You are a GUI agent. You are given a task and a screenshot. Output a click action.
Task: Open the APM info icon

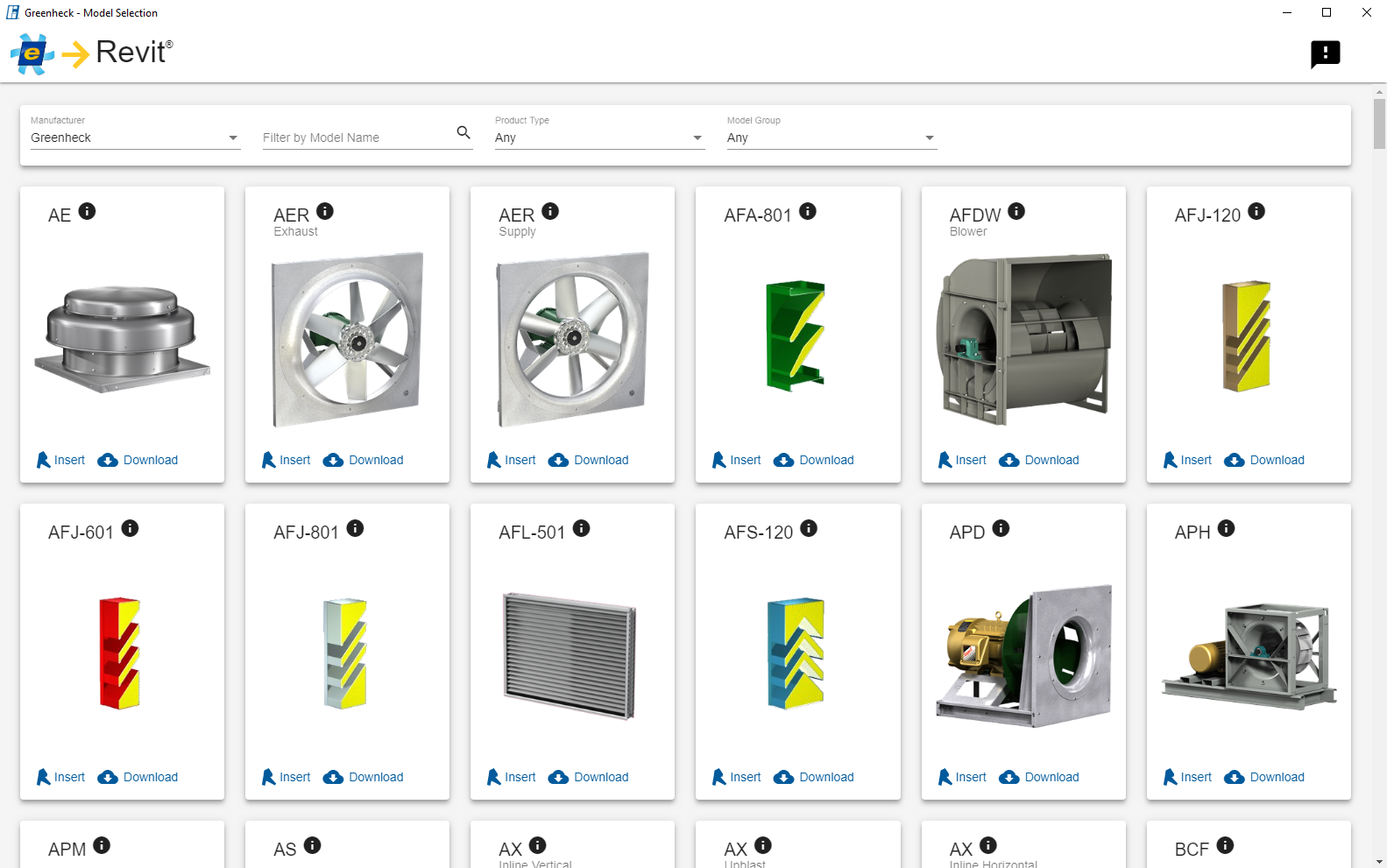(102, 845)
